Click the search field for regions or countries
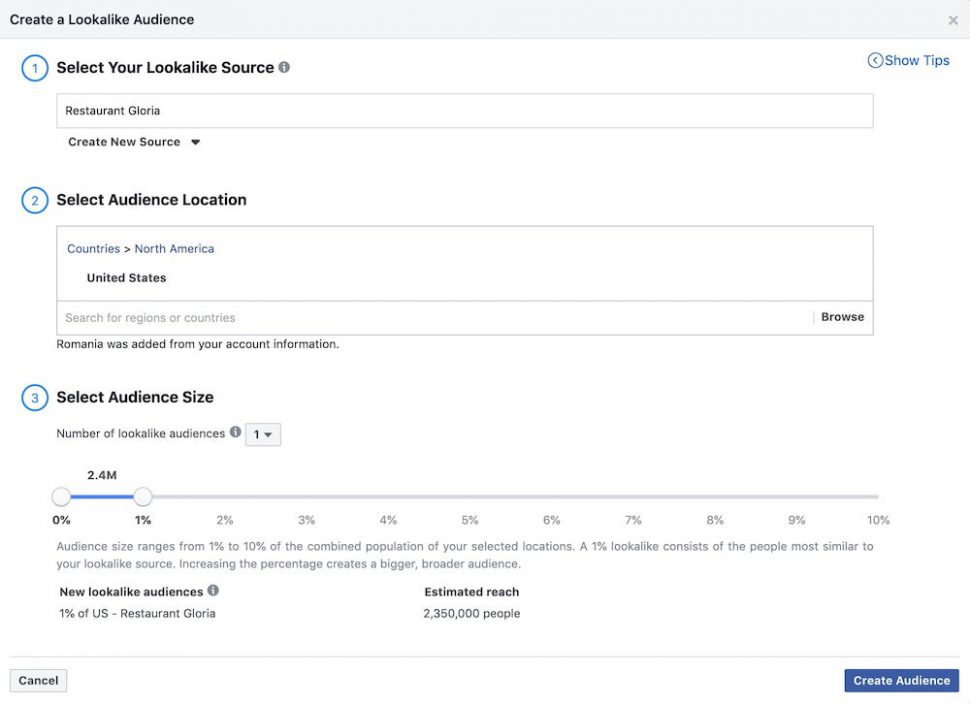970x704 pixels. [x=400, y=316]
